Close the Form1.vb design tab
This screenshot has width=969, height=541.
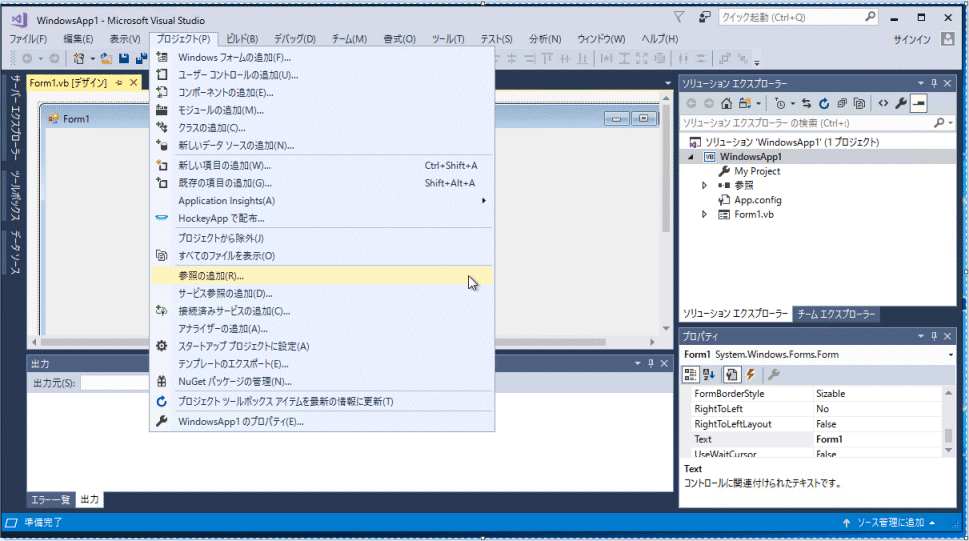point(133,83)
